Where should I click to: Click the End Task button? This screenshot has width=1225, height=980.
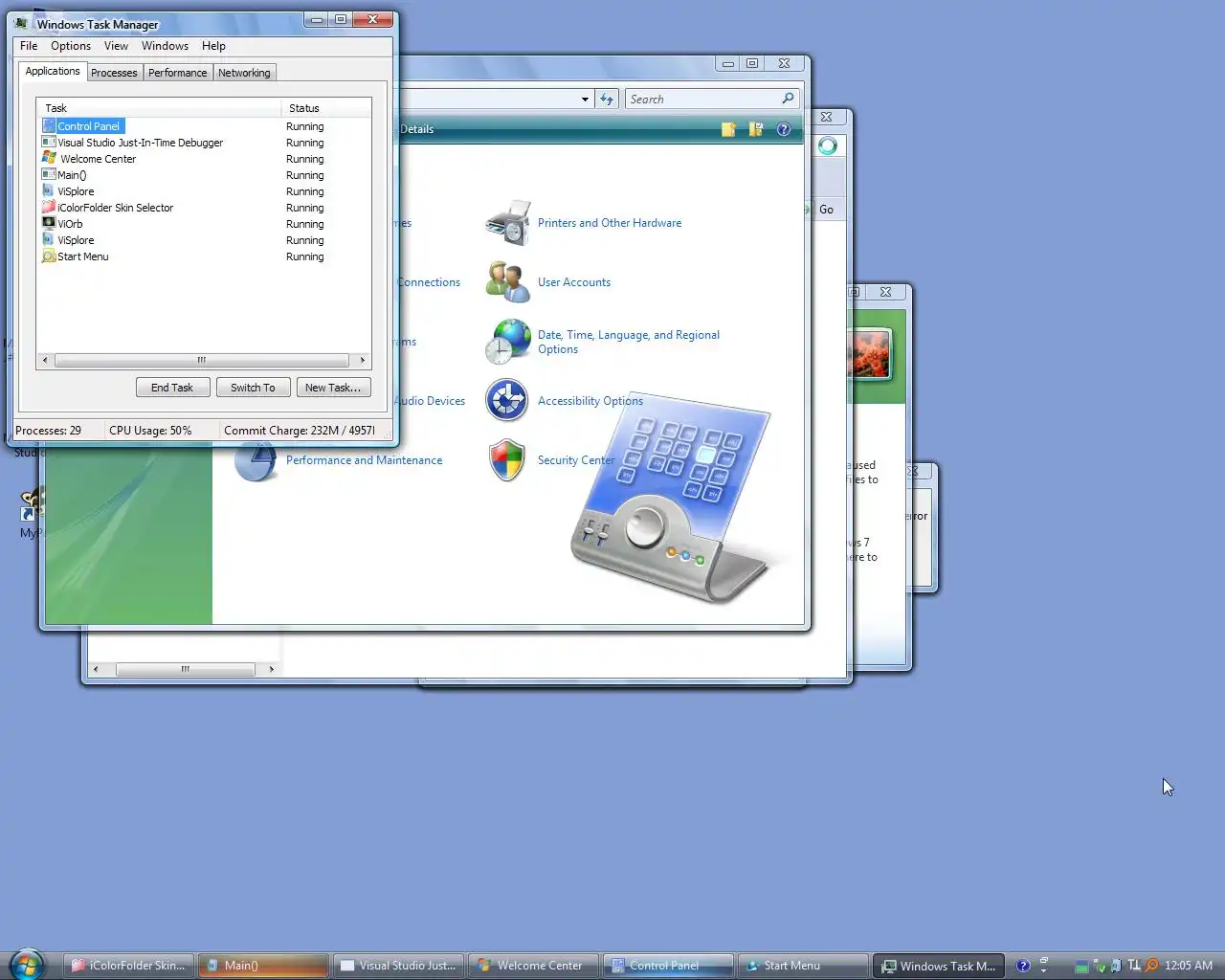tap(172, 388)
